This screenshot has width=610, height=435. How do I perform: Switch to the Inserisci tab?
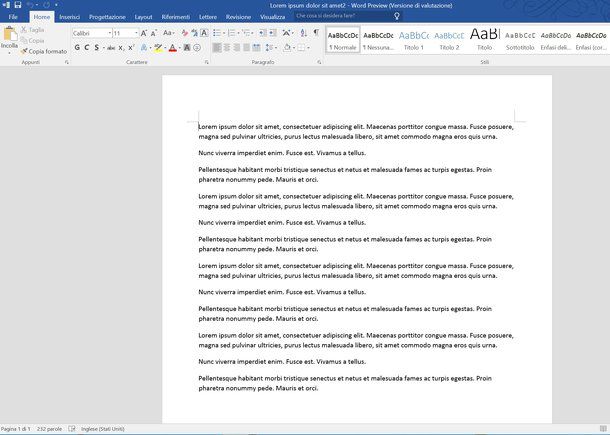70,17
